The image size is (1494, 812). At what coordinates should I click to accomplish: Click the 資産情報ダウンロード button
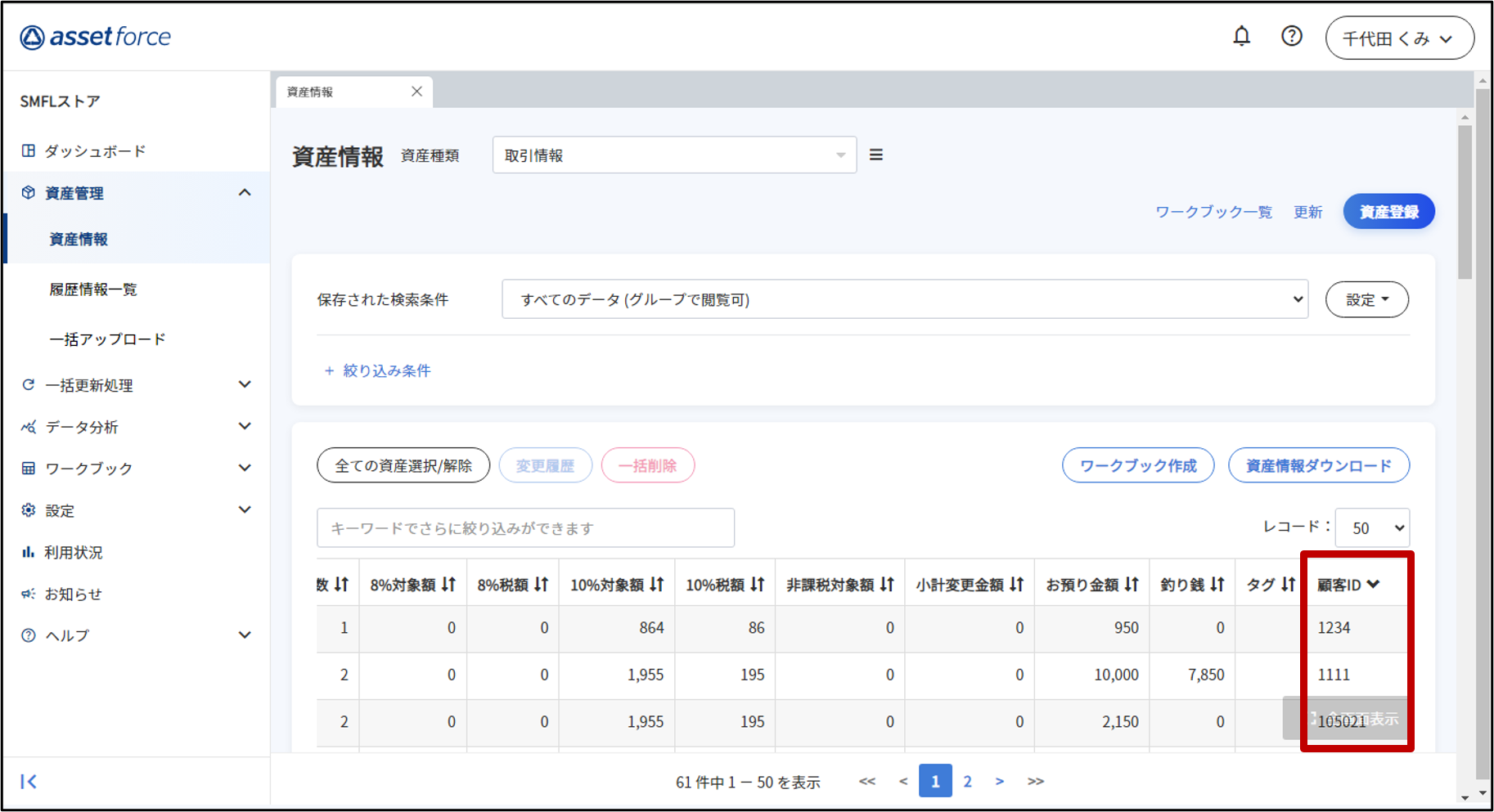pos(1318,465)
